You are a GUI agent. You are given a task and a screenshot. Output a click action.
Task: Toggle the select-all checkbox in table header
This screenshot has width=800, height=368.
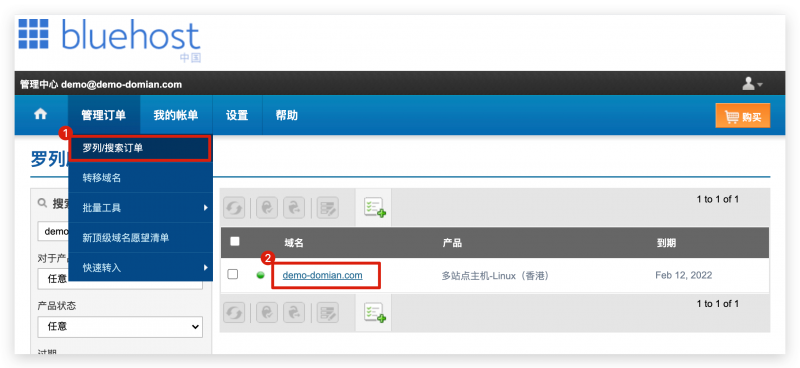(235, 241)
